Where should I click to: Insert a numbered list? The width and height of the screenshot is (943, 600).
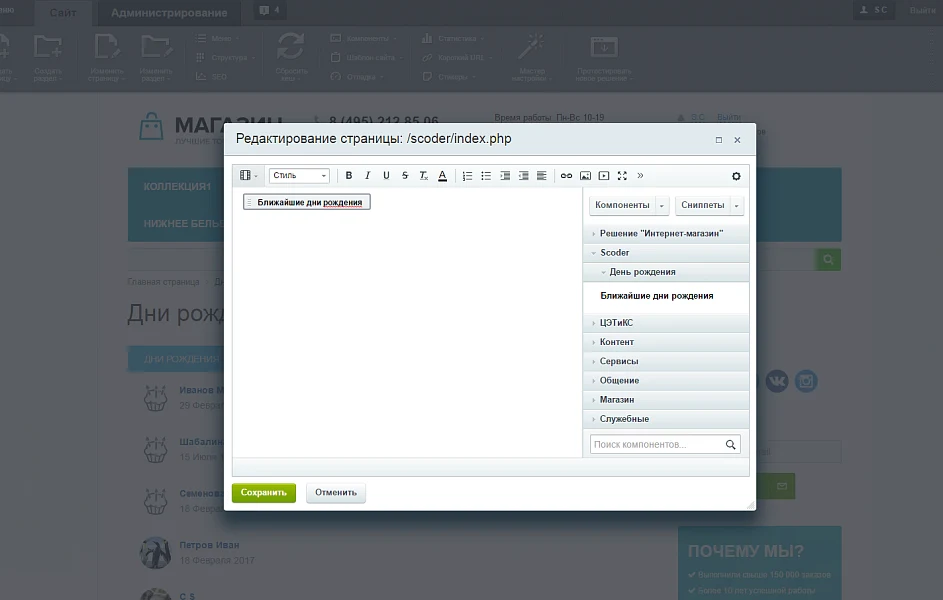(467, 176)
